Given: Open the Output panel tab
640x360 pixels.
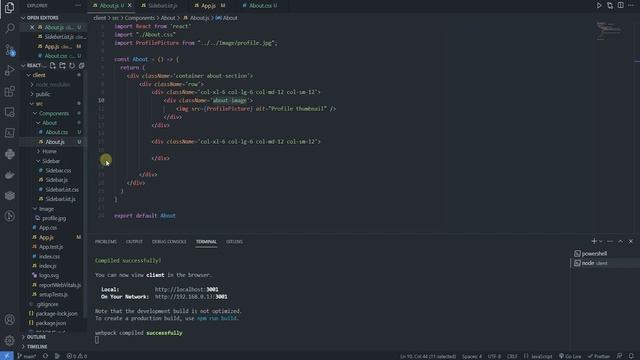Looking at the screenshot, I should click(134, 242).
